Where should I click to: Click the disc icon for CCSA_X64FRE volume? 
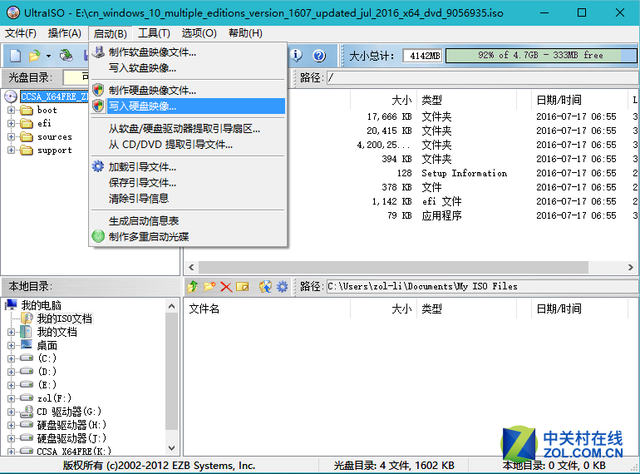pos(11,97)
